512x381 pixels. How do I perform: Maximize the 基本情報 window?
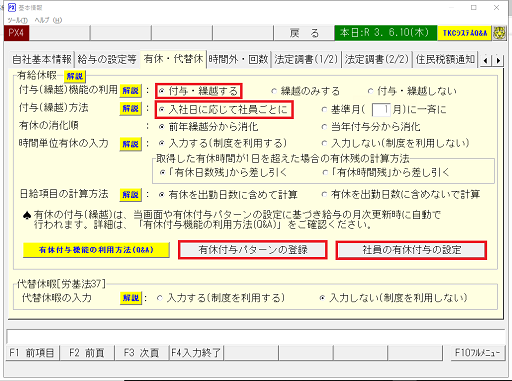[474, 7]
